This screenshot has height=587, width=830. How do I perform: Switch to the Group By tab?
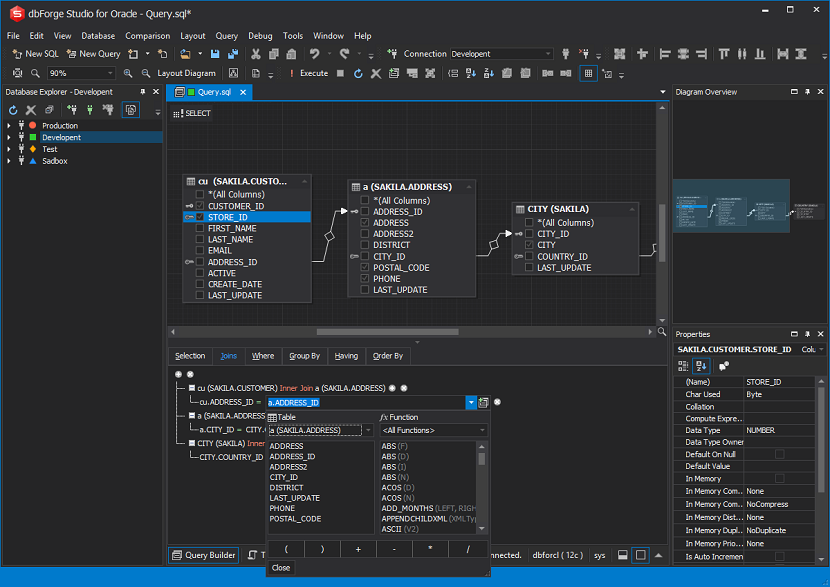(304, 356)
